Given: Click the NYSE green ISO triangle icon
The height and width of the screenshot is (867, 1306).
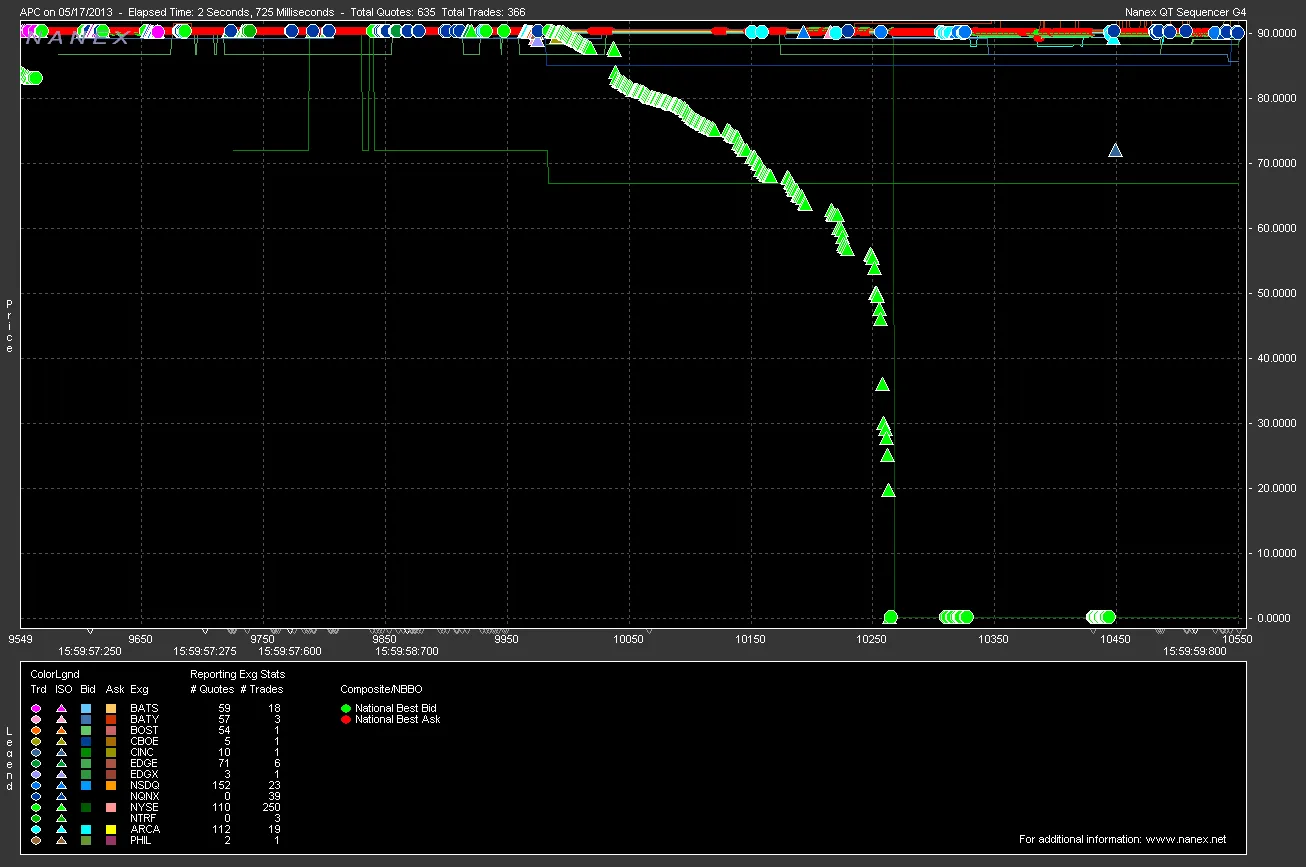Looking at the screenshot, I should click(x=62, y=807).
